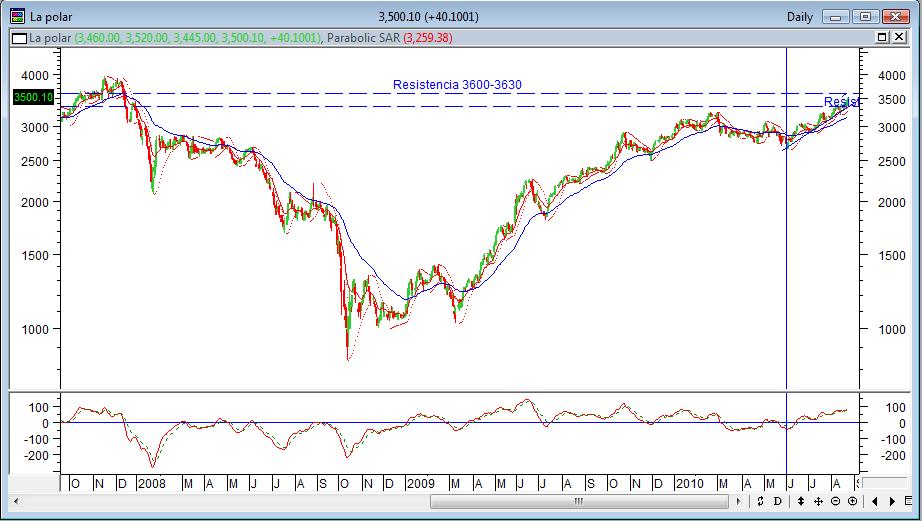
Task: Click the 4000 label on left price axis
Action: pos(35,75)
